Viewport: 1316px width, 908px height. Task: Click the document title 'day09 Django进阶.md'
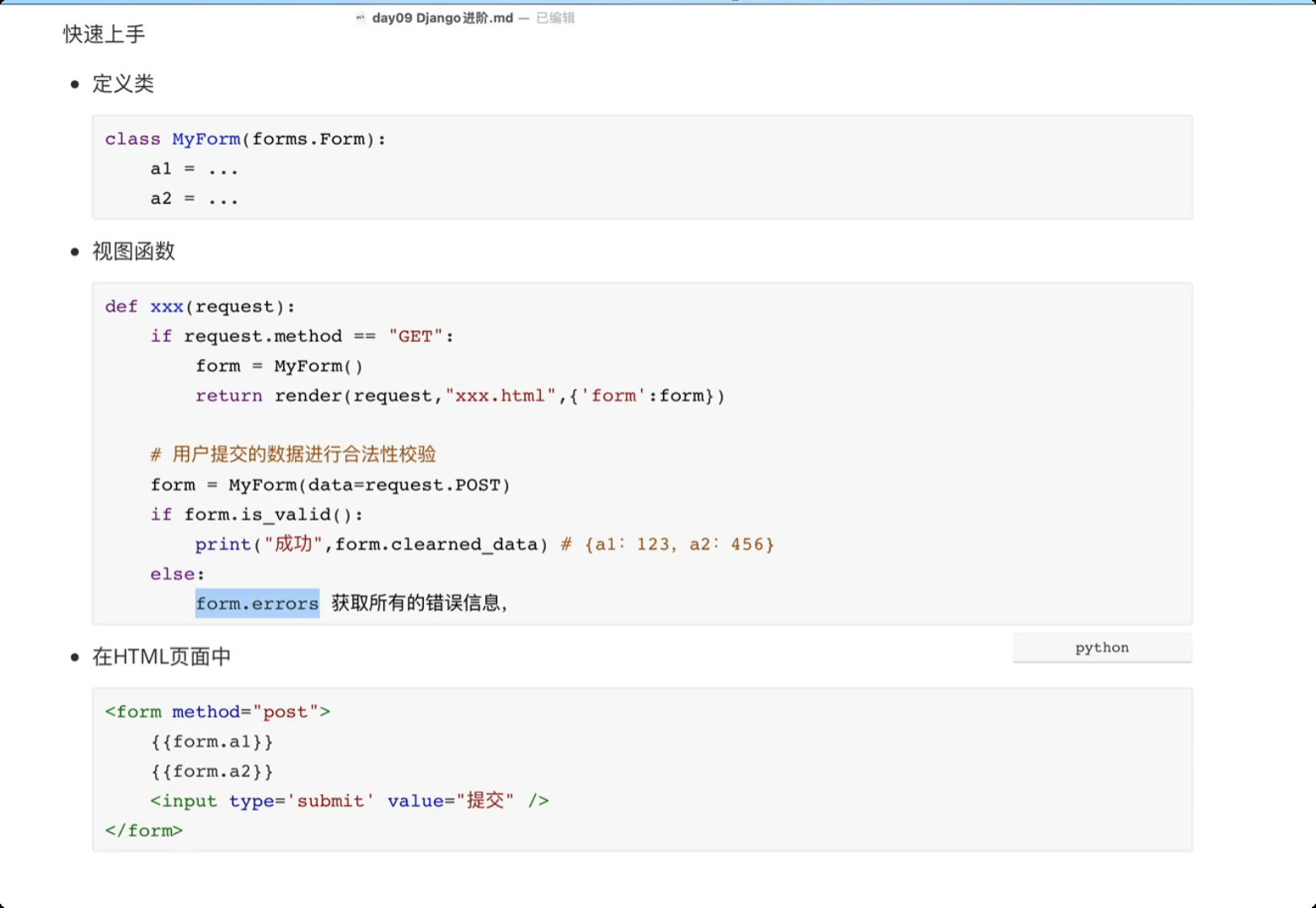[442, 18]
